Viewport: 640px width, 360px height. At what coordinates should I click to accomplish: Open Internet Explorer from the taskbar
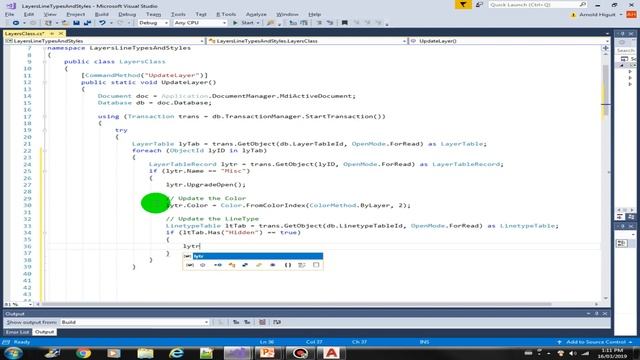(x=176, y=353)
